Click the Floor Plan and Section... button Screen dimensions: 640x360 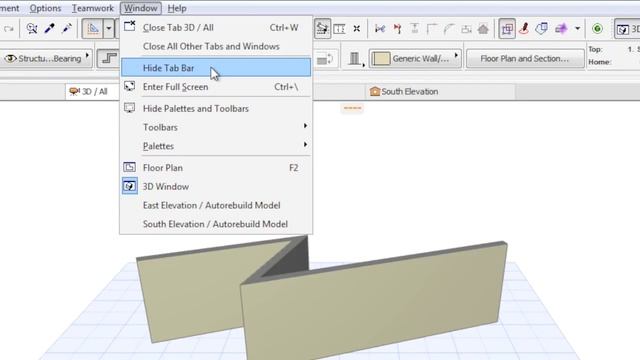click(525, 58)
